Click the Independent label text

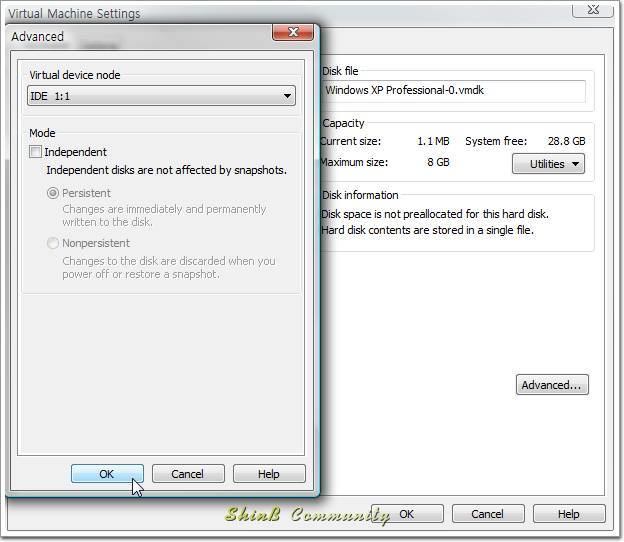point(76,152)
